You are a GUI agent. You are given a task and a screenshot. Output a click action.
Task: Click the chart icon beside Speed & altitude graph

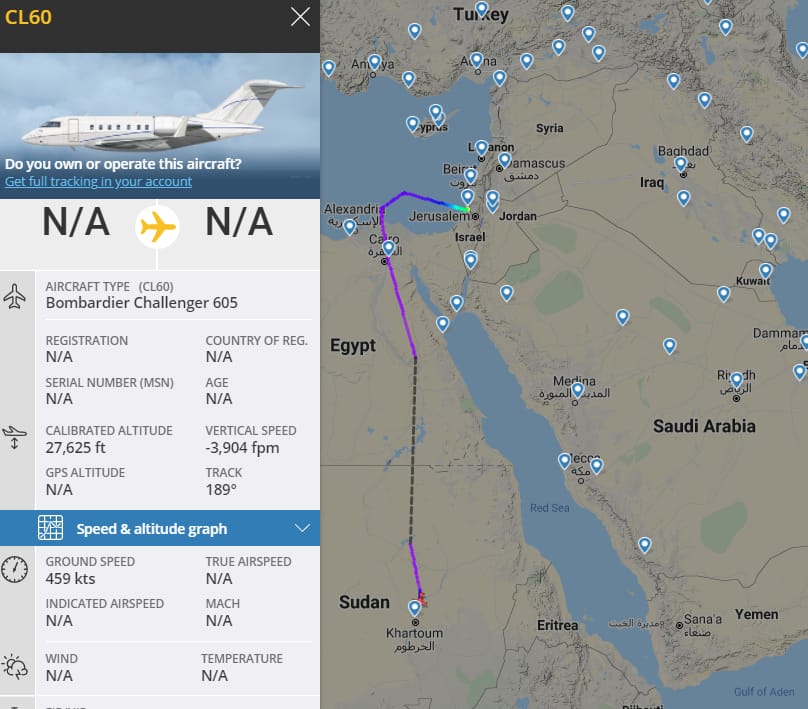coord(50,528)
